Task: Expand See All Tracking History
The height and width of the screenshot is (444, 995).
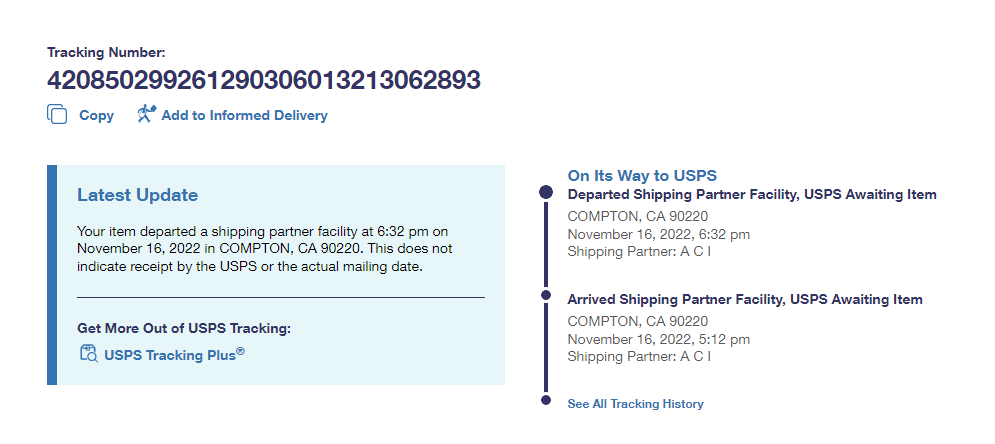Action: (635, 404)
